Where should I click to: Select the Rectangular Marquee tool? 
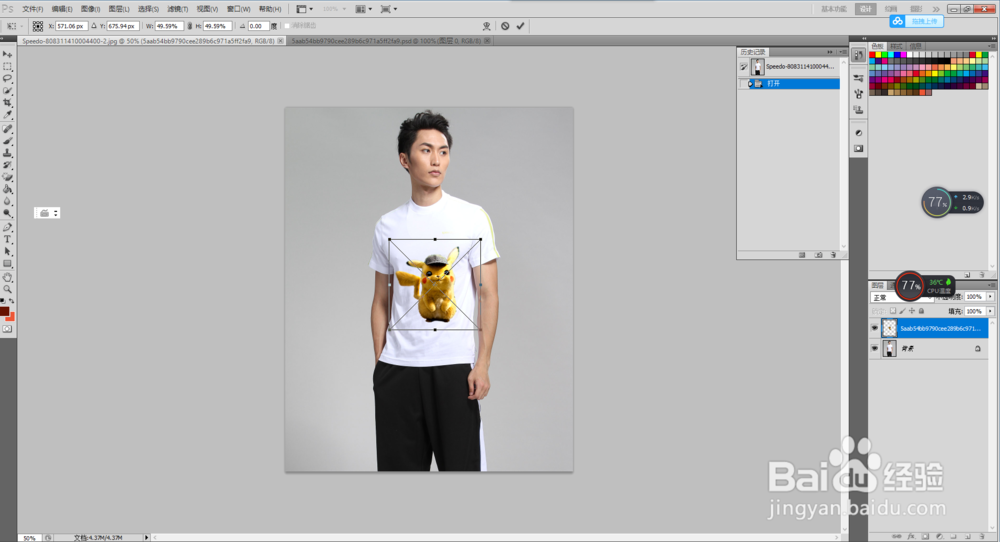[8, 66]
